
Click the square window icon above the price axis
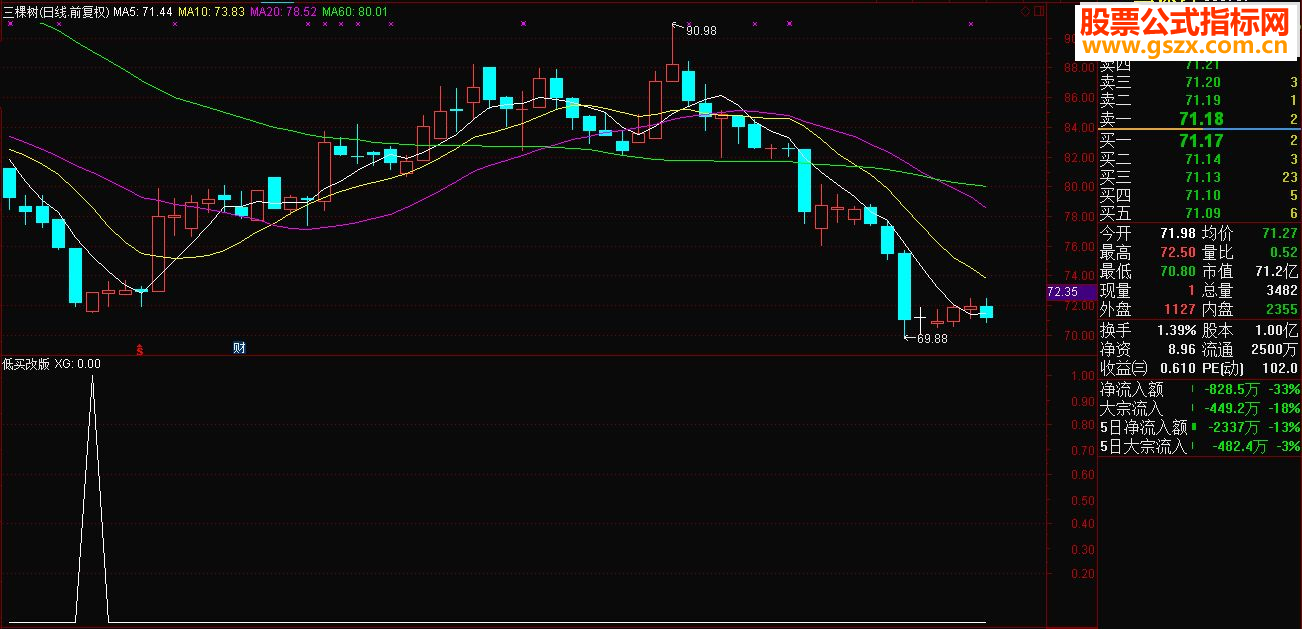pyautogui.click(x=1040, y=9)
